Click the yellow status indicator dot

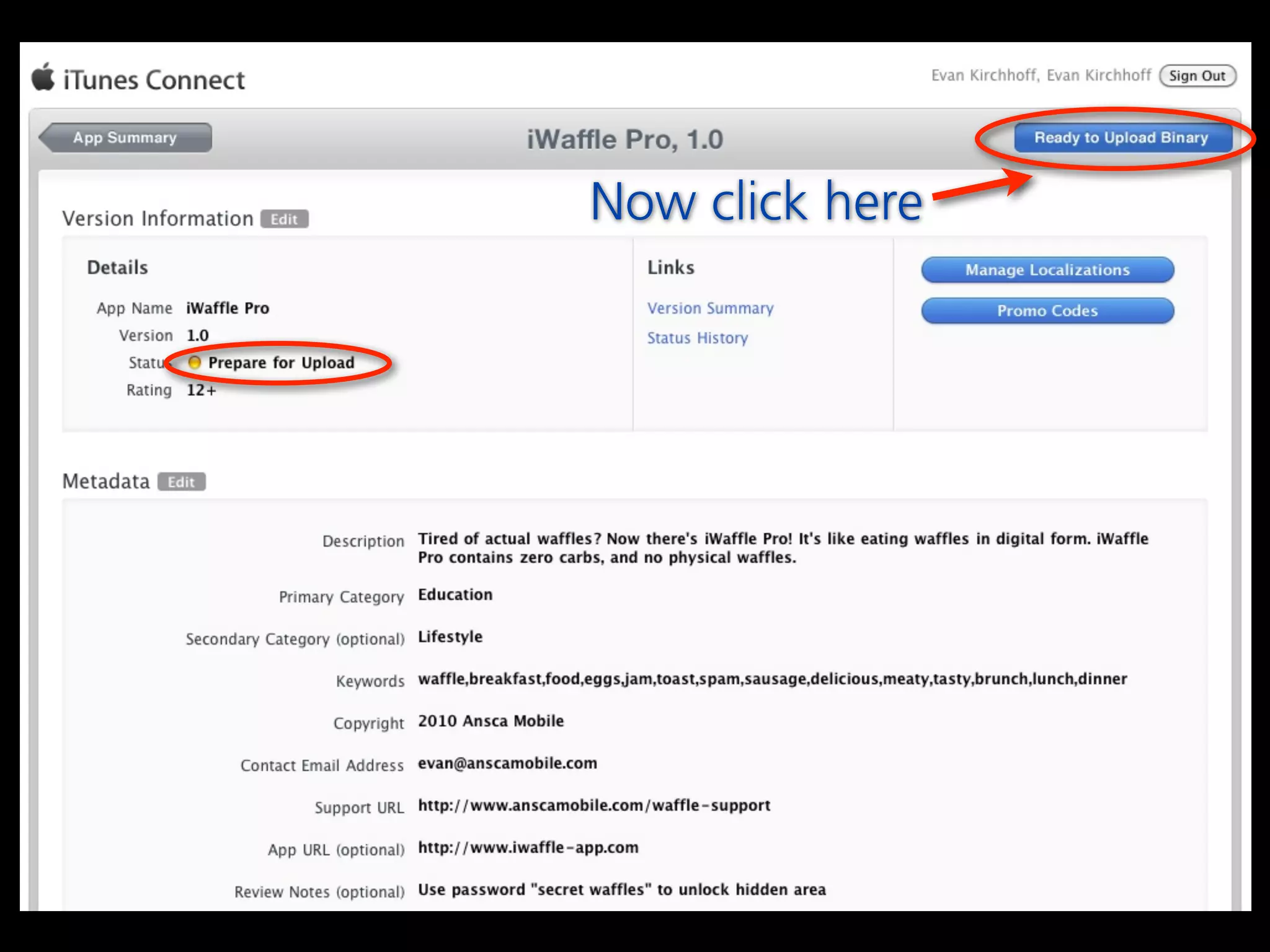195,363
